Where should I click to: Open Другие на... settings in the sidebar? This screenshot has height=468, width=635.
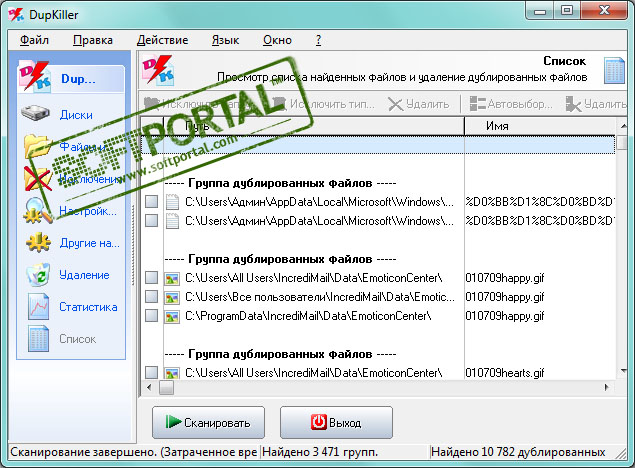coord(71,243)
